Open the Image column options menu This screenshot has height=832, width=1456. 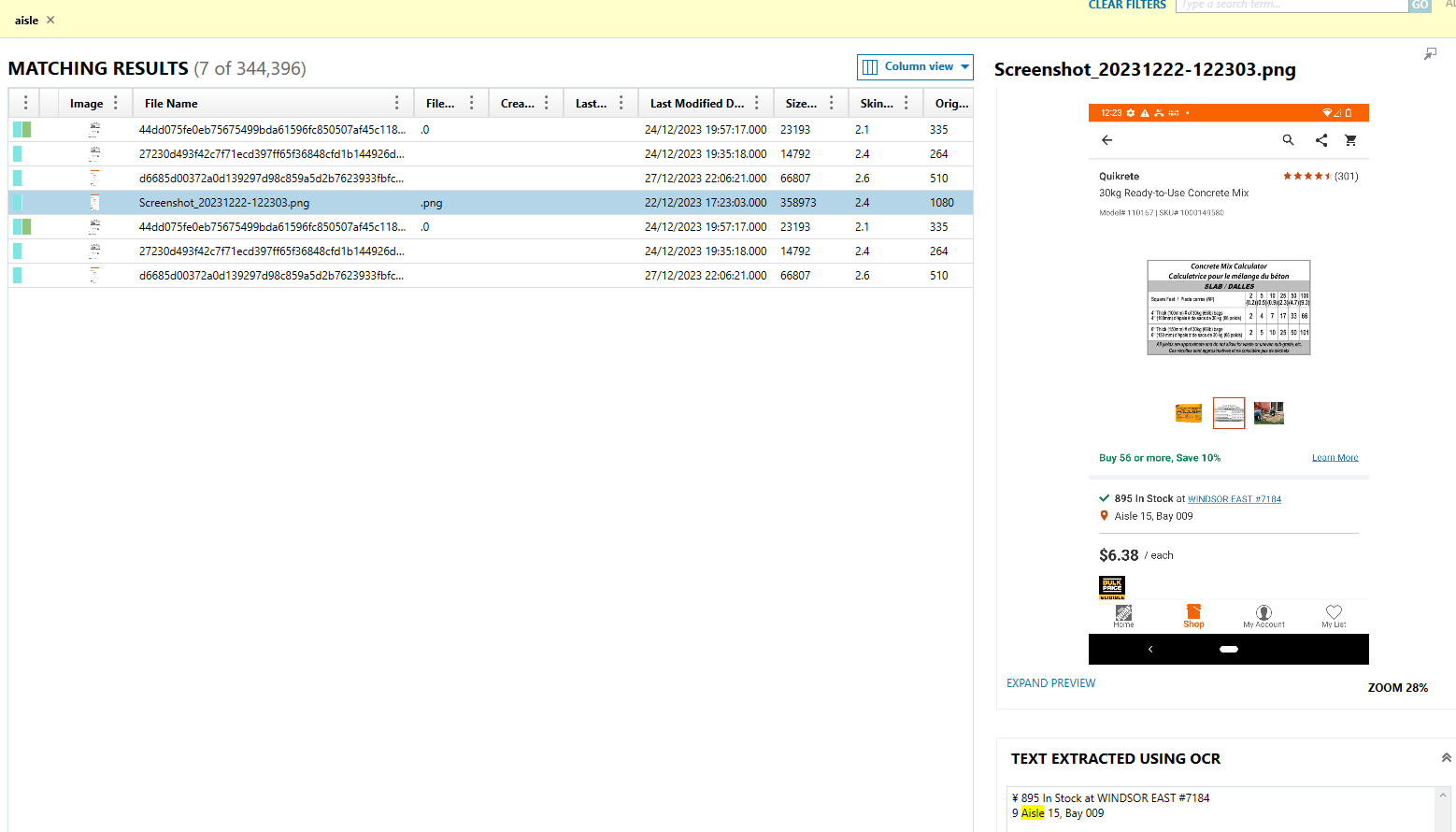pyautogui.click(x=116, y=103)
